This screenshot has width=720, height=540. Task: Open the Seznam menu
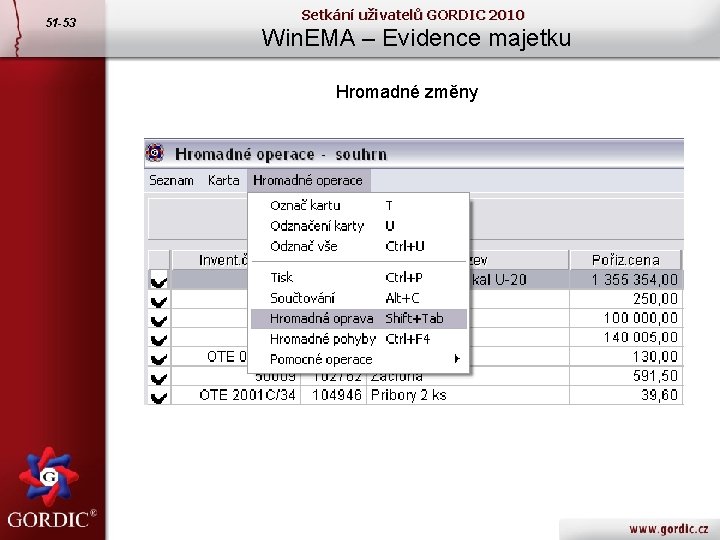(171, 180)
